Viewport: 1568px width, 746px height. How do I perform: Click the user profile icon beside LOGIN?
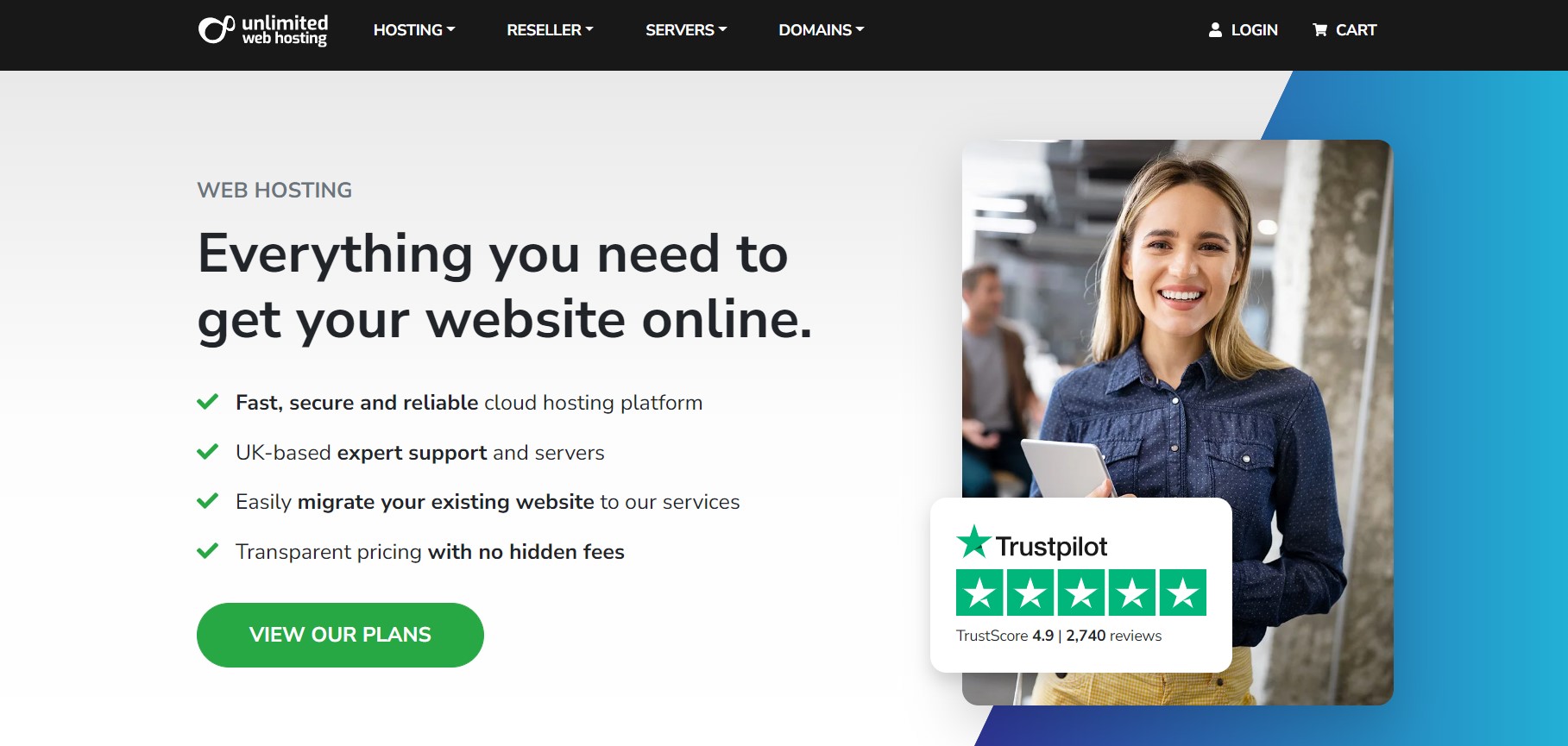click(x=1215, y=30)
